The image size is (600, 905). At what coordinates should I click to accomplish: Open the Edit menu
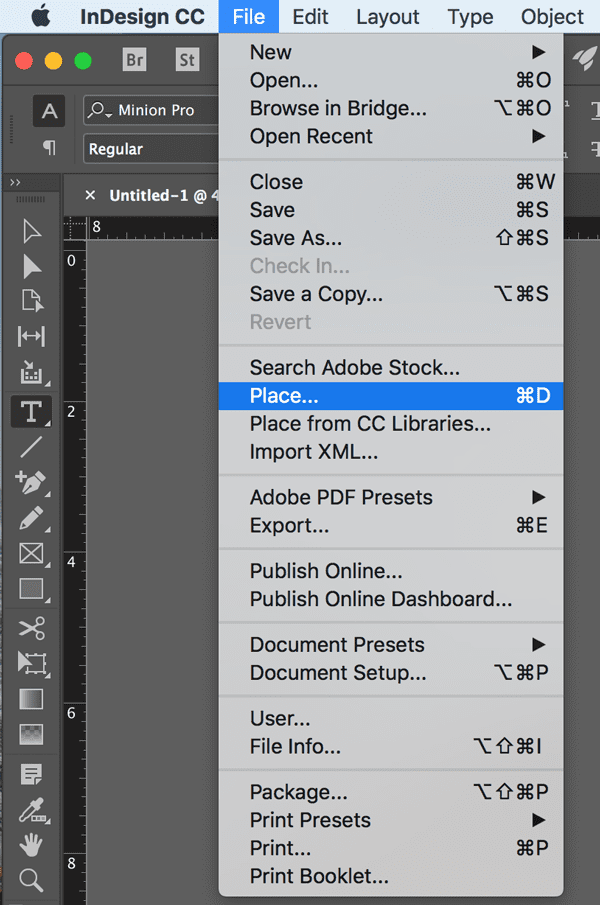tap(311, 16)
